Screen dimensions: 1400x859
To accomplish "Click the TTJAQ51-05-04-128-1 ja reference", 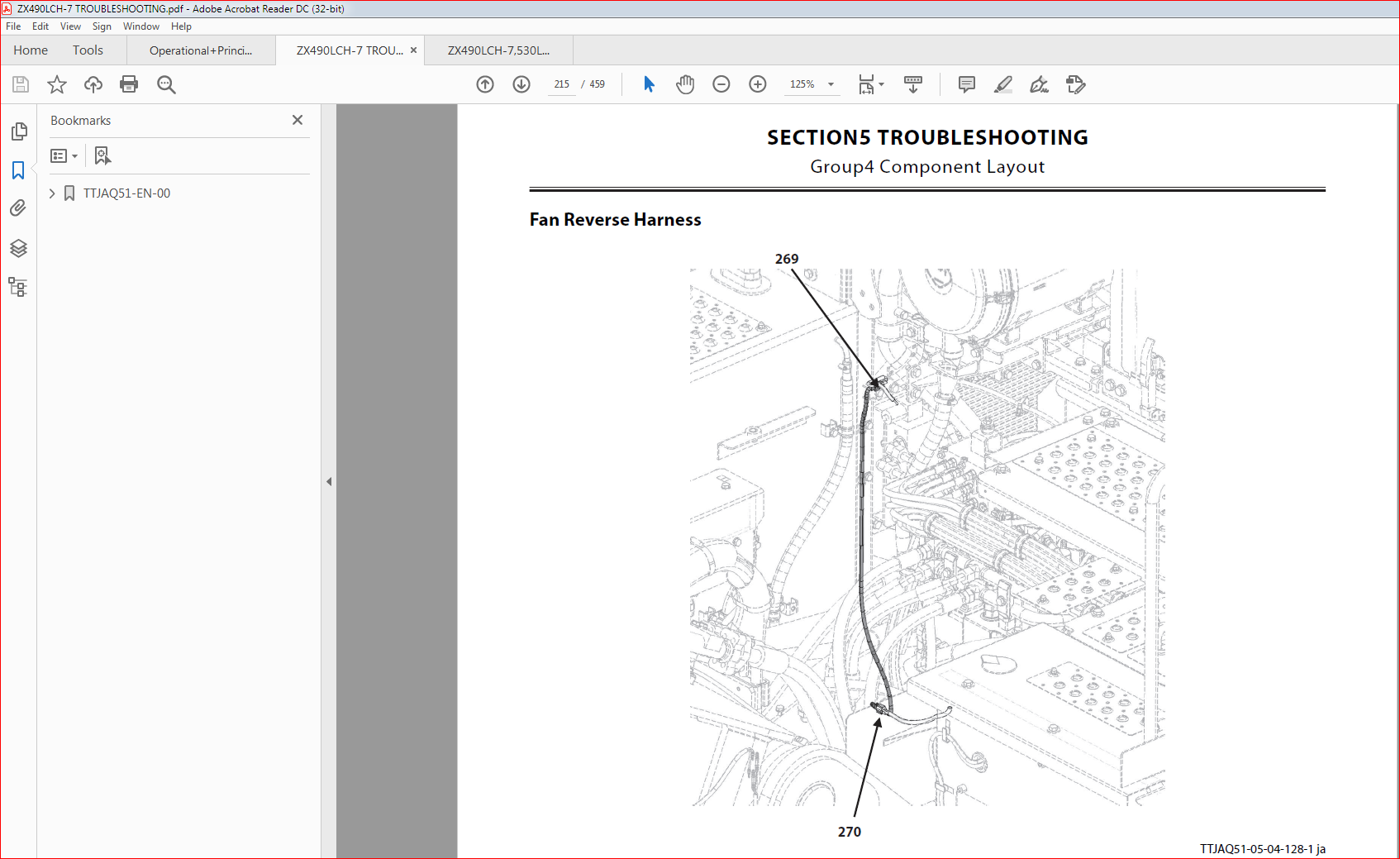I will tap(1263, 849).
